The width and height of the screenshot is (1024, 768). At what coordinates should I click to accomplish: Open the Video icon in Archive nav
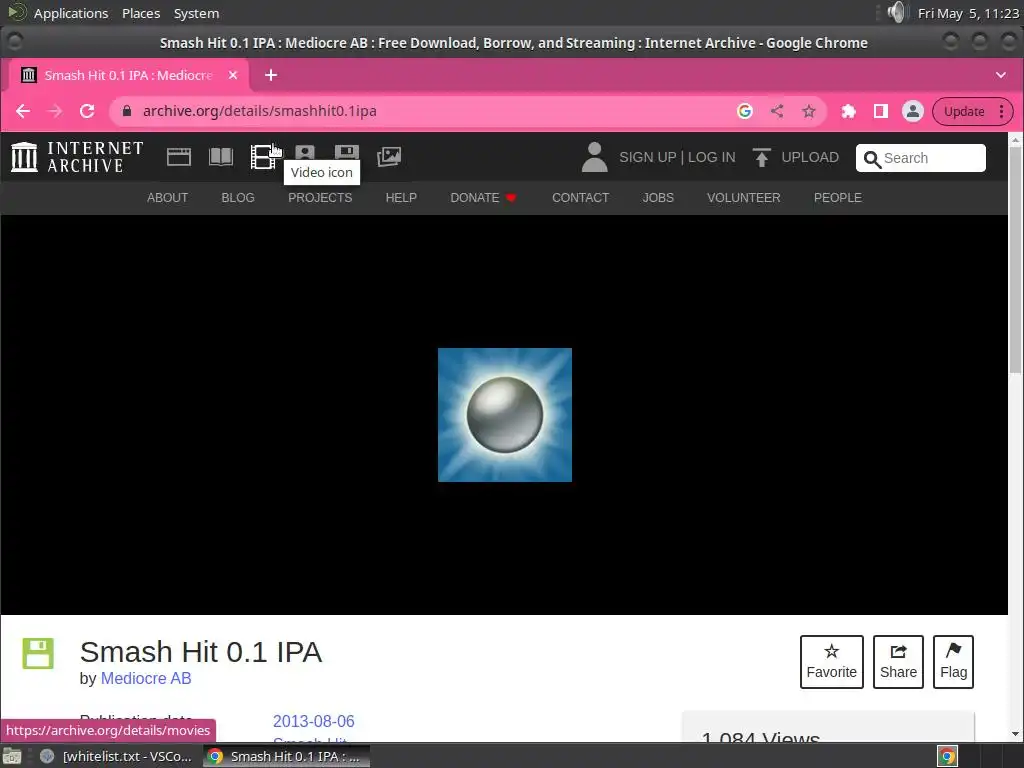[x=263, y=157]
